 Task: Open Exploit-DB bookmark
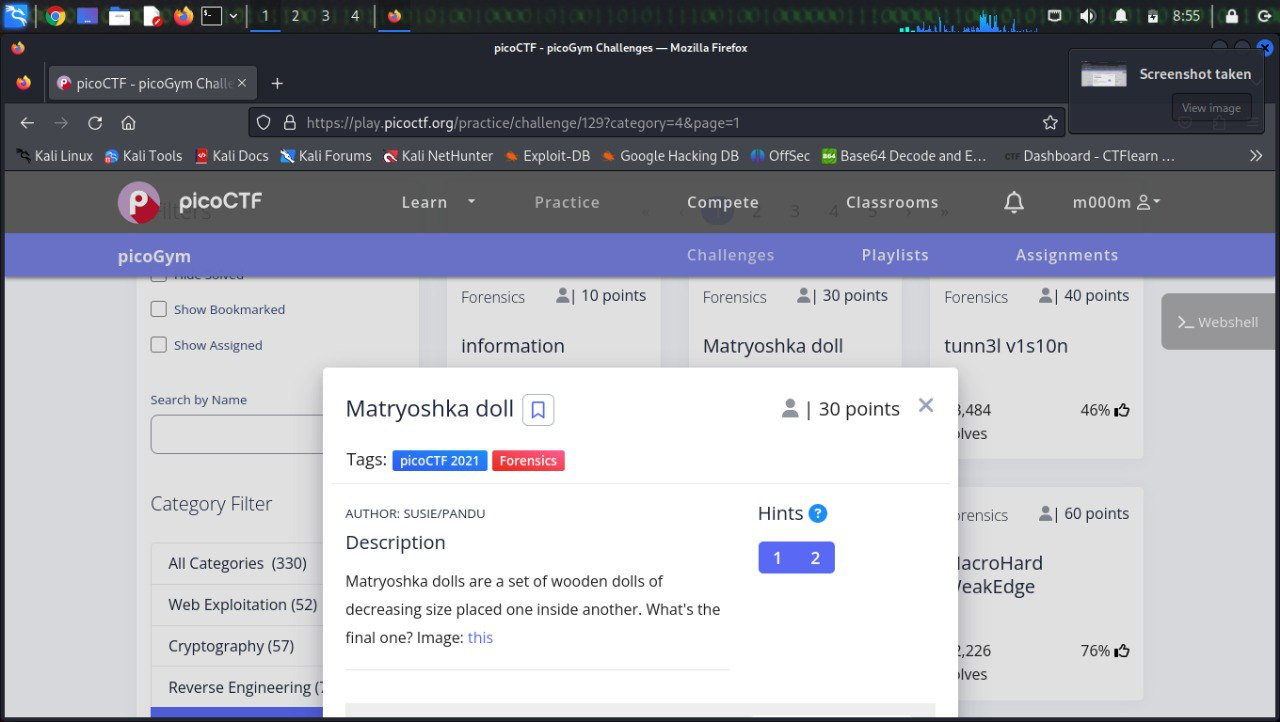point(547,156)
